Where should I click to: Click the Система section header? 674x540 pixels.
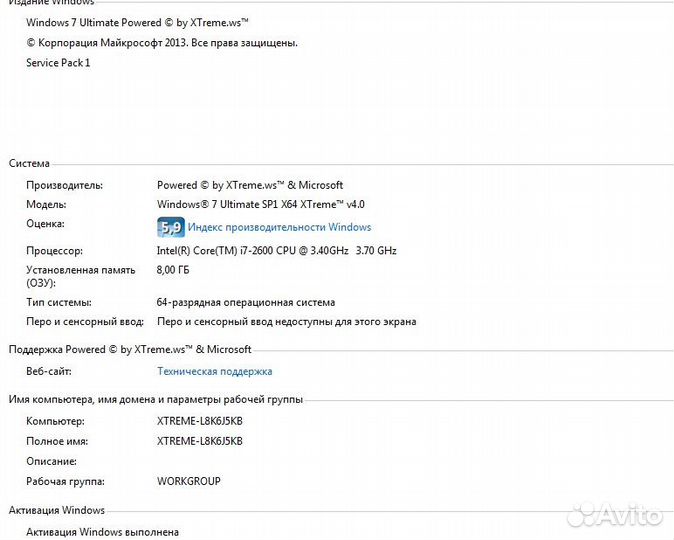click(x=29, y=163)
